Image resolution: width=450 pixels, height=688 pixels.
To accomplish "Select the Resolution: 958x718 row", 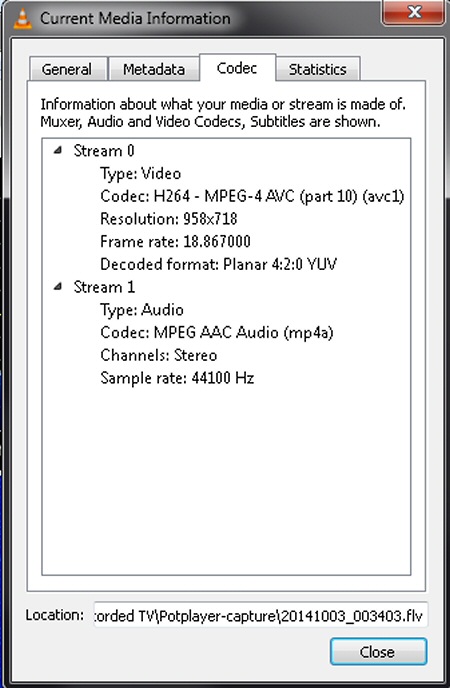I will (169, 219).
